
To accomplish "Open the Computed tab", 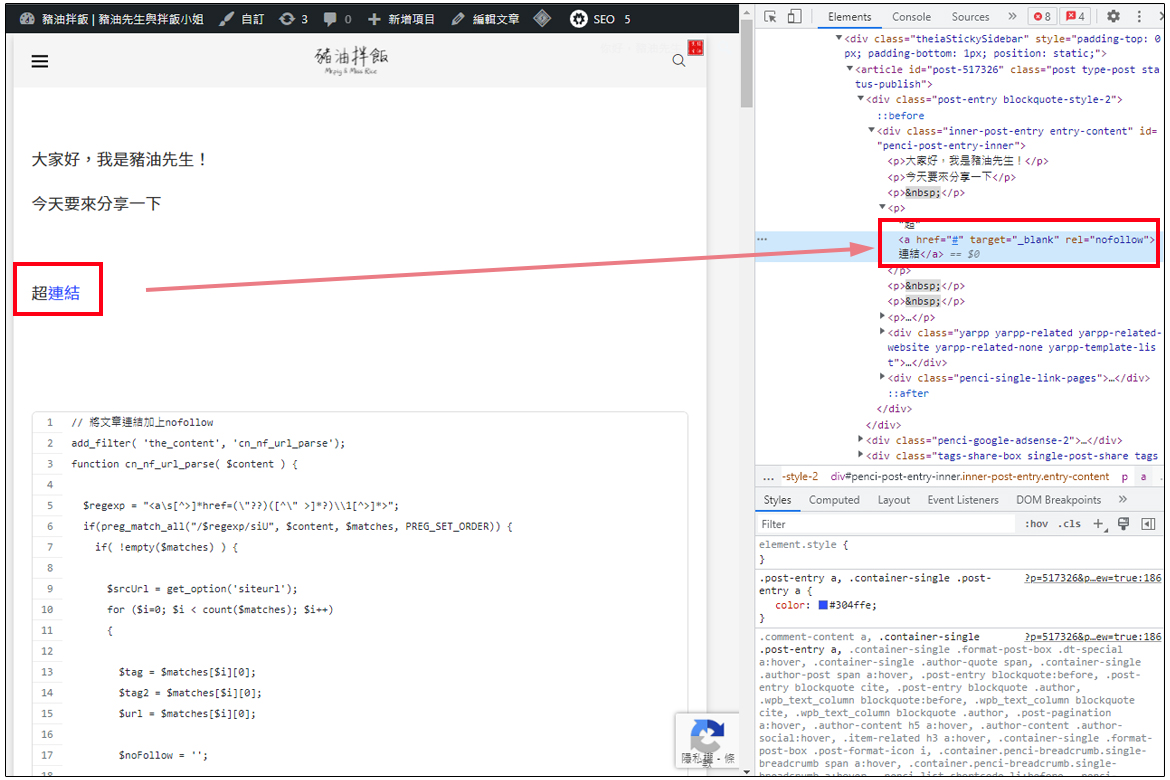I will tap(834, 500).
